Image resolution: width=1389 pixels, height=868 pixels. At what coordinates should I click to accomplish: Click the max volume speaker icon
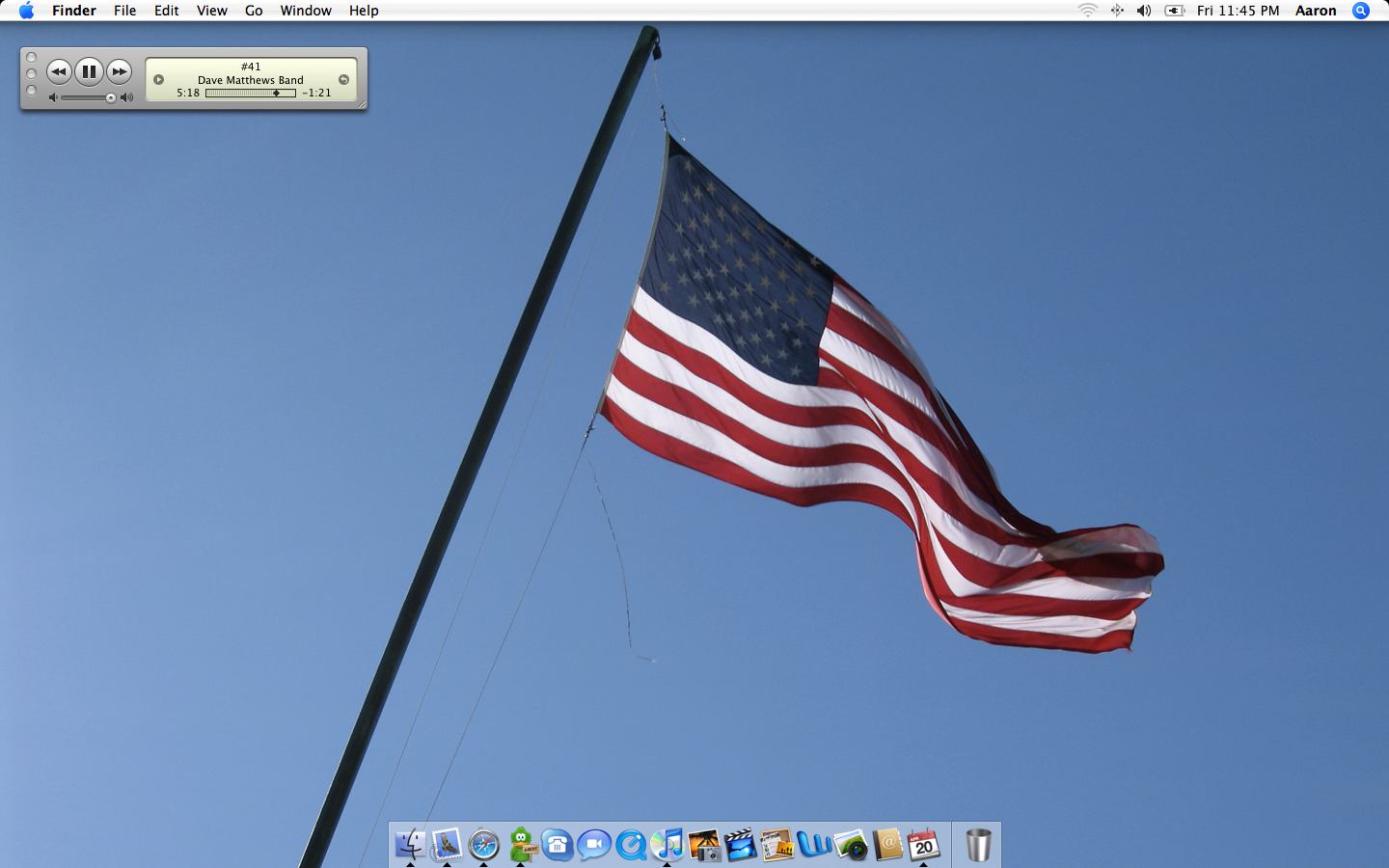[126, 97]
